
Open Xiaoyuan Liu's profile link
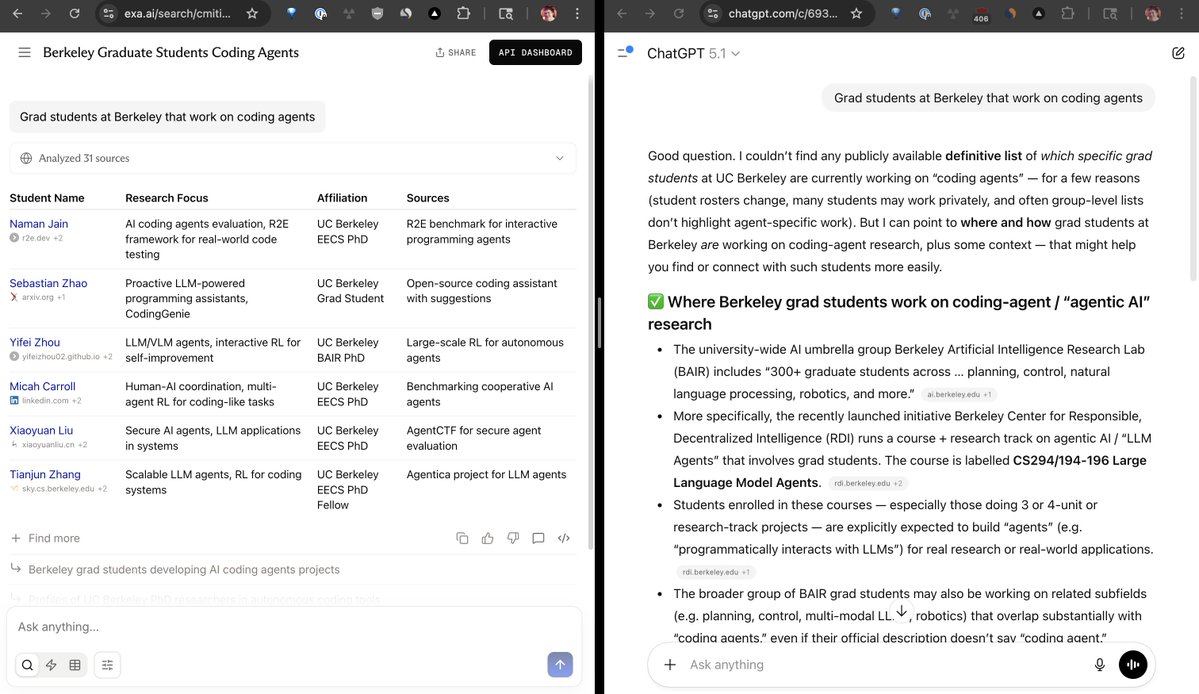(x=41, y=430)
